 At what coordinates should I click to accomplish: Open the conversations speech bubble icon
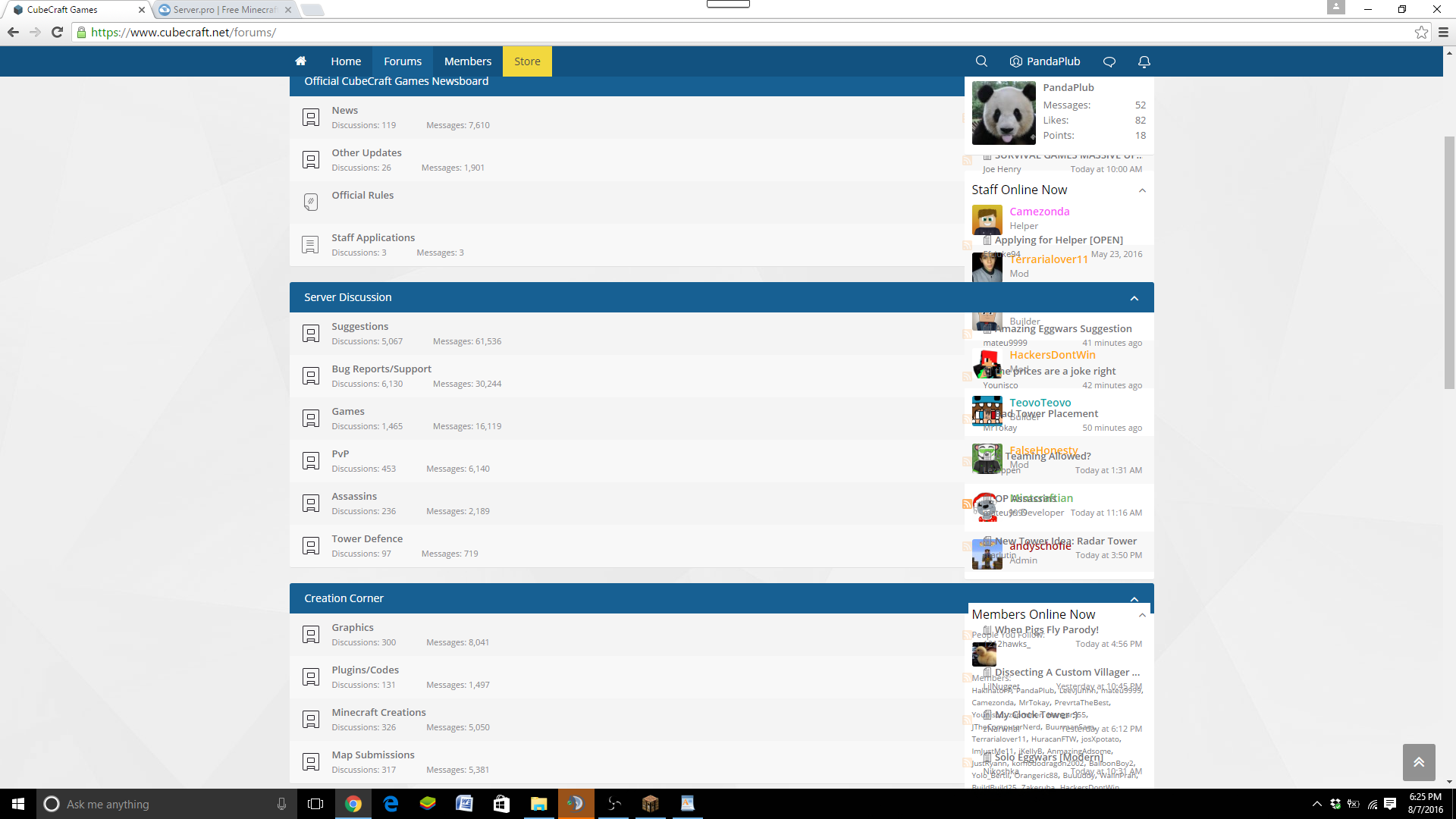click(x=1109, y=61)
